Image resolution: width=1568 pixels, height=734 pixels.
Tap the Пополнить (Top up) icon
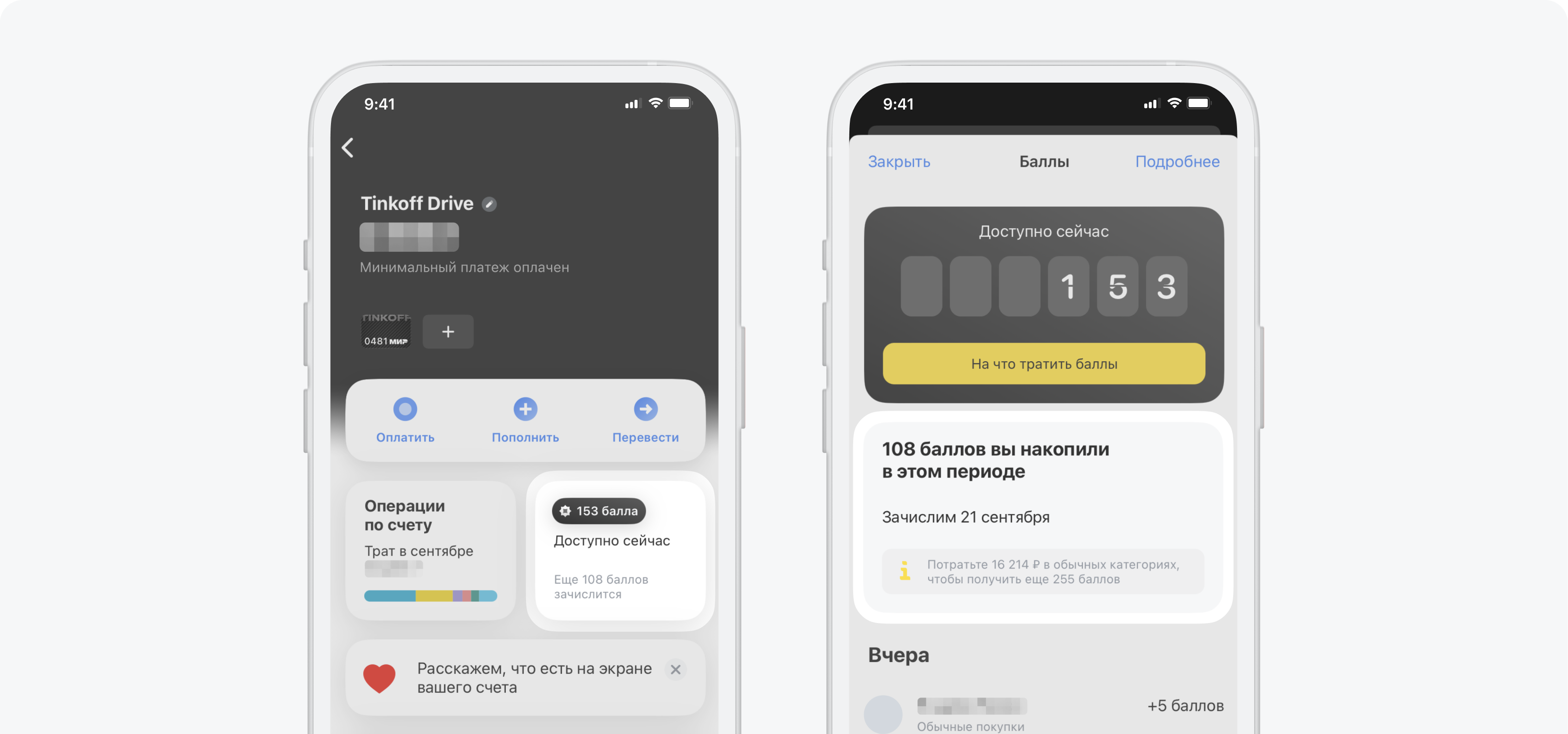coord(524,408)
